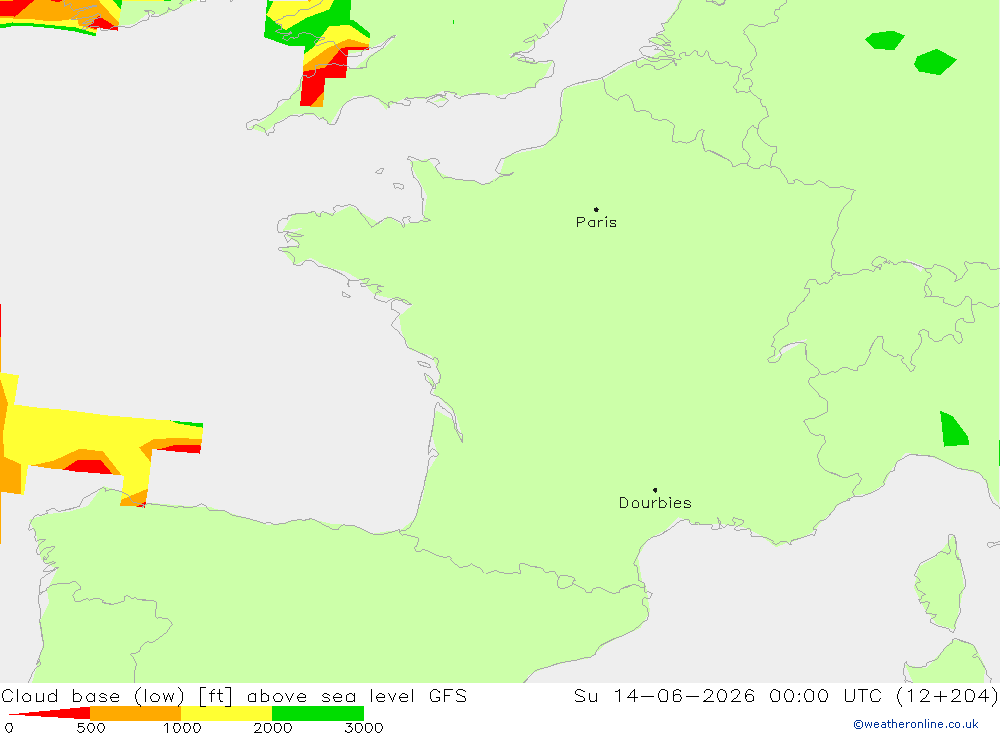Click the green 2000-3000 ft legend swatch

click(x=318, y=713)
